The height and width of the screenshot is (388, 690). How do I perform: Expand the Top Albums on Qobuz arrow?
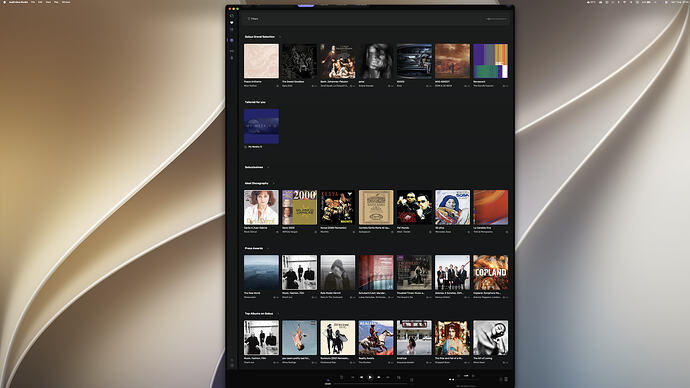point(278,314)
